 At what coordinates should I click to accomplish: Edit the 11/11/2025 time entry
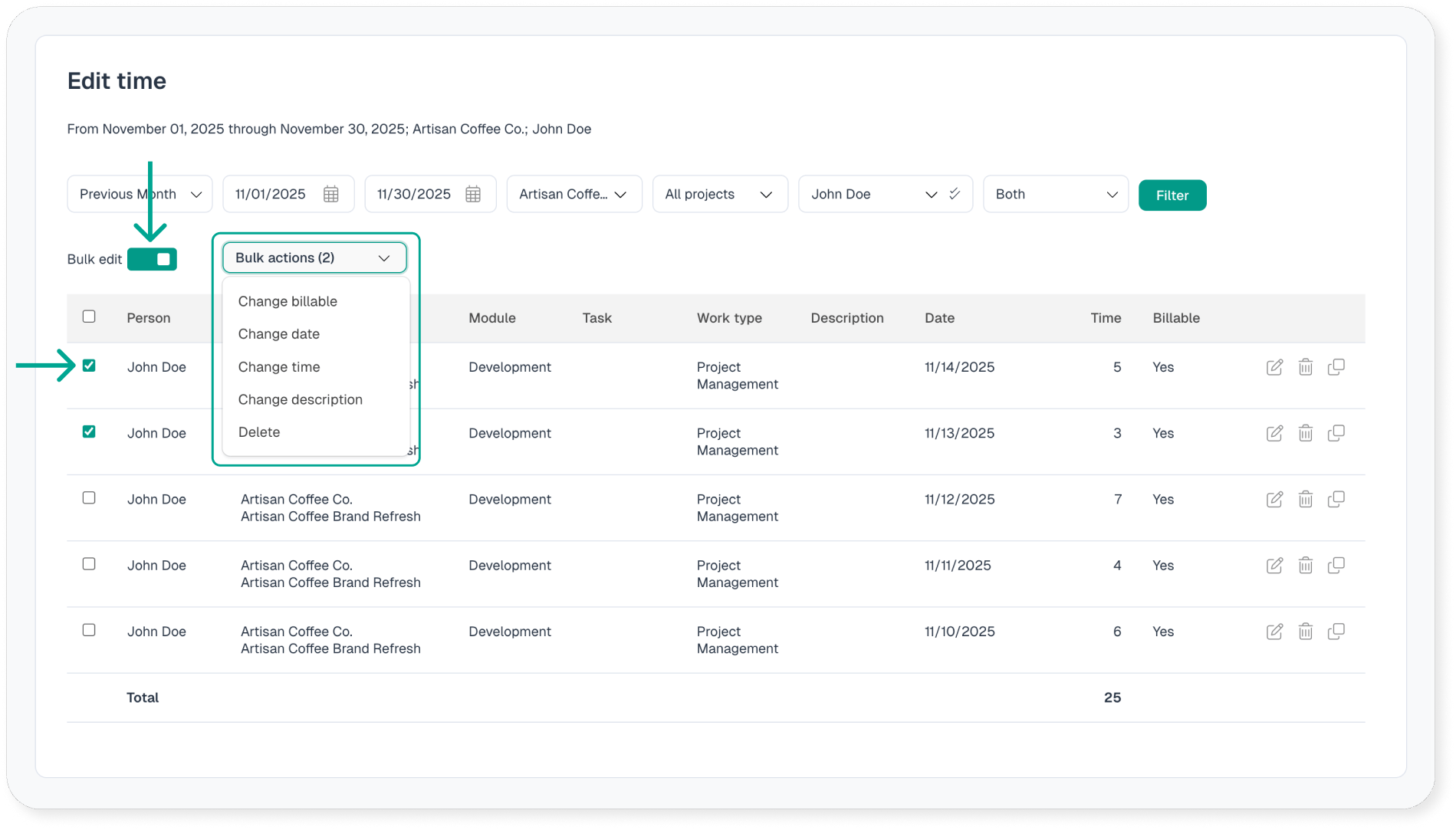[1274, 566]
